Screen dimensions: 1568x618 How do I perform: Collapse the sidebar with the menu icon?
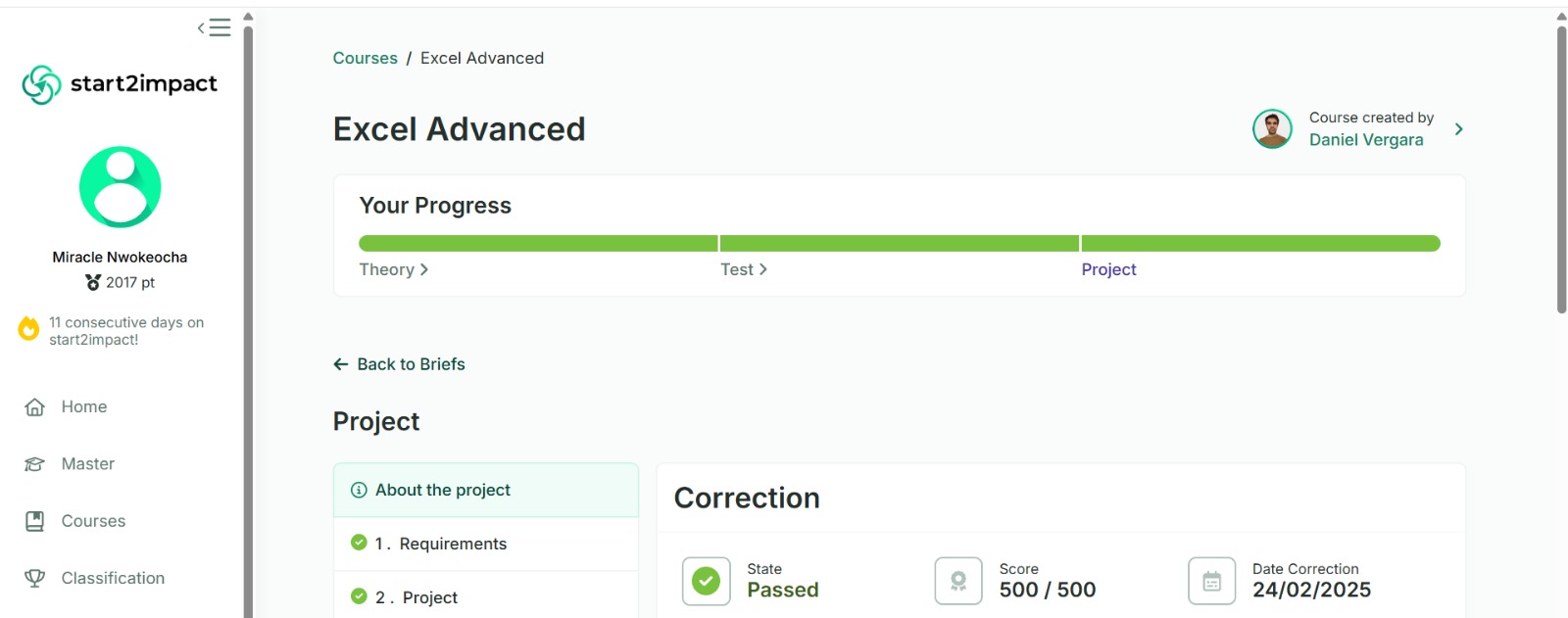[214, 27]
